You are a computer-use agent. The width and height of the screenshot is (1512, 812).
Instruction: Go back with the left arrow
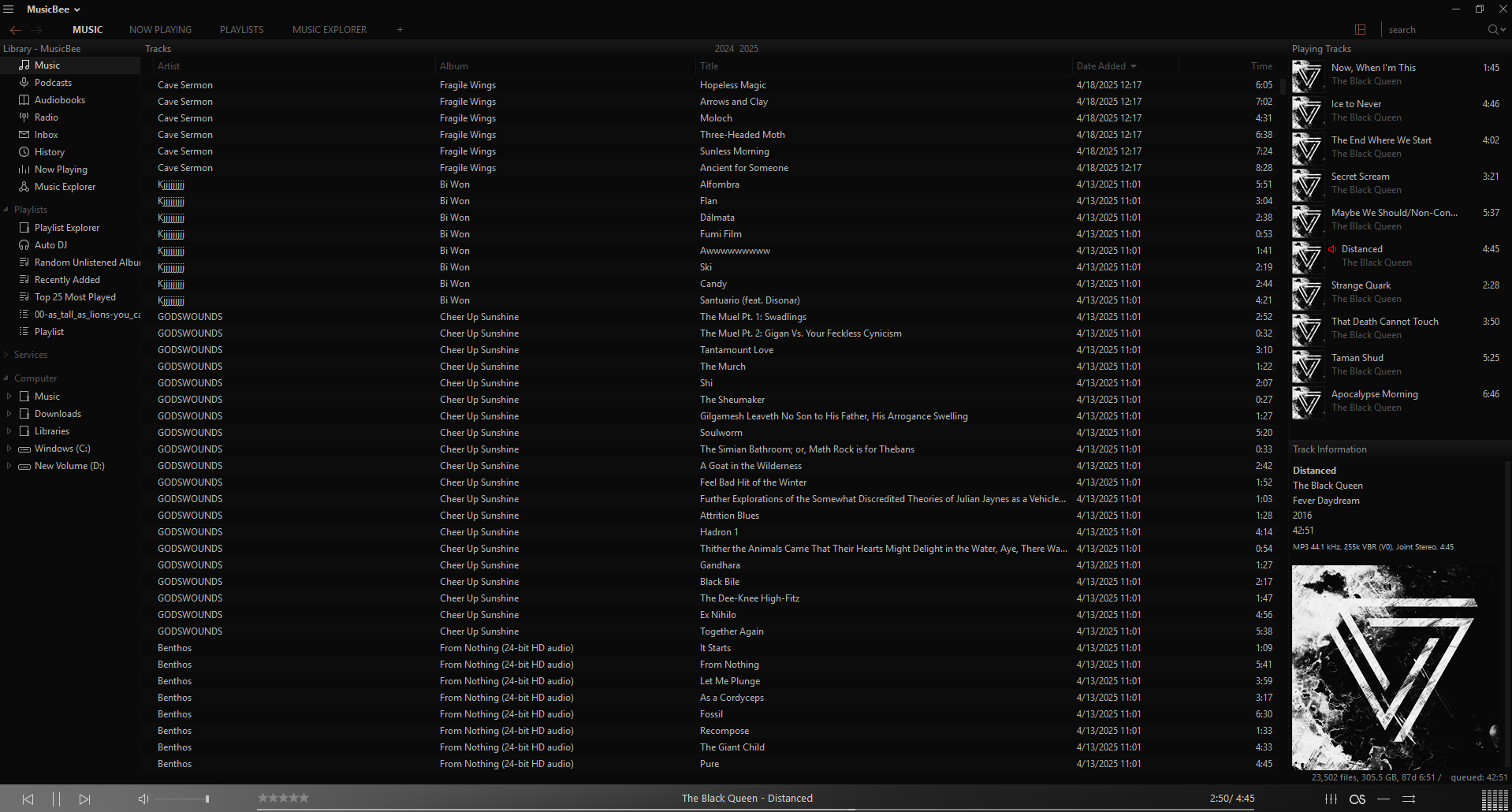pos(16,30)
